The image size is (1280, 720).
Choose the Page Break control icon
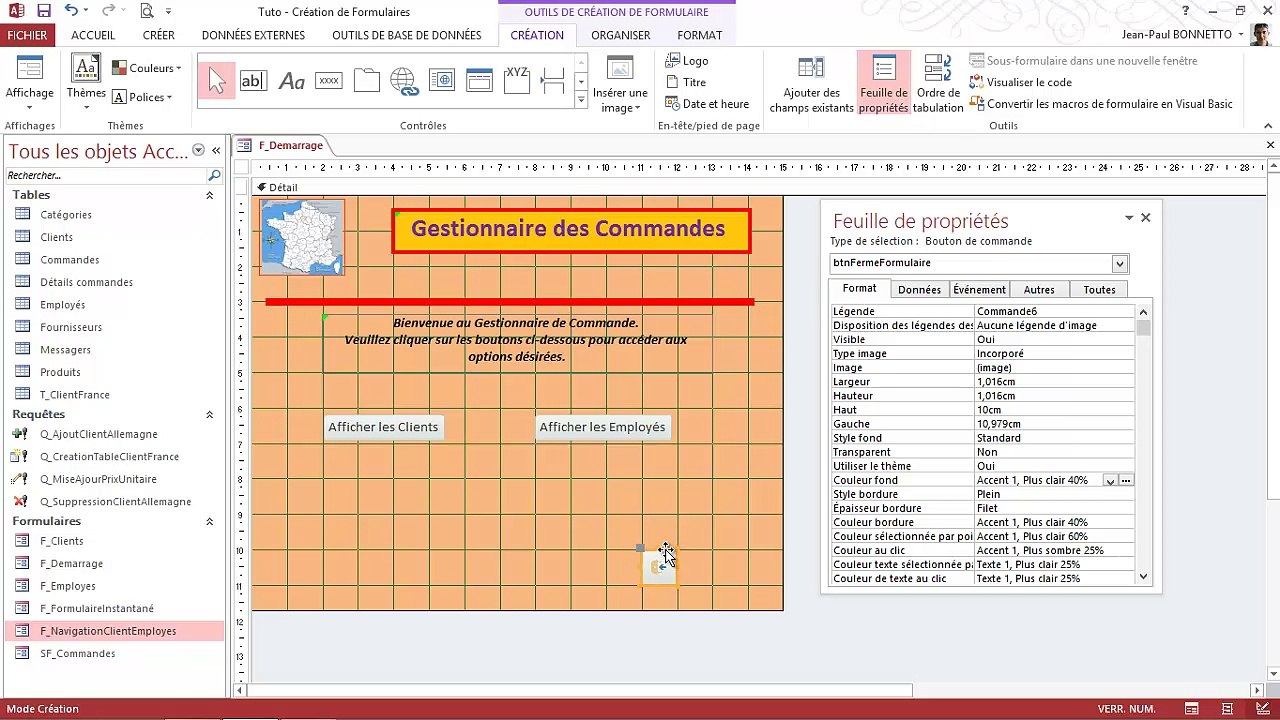click(553, 81)
